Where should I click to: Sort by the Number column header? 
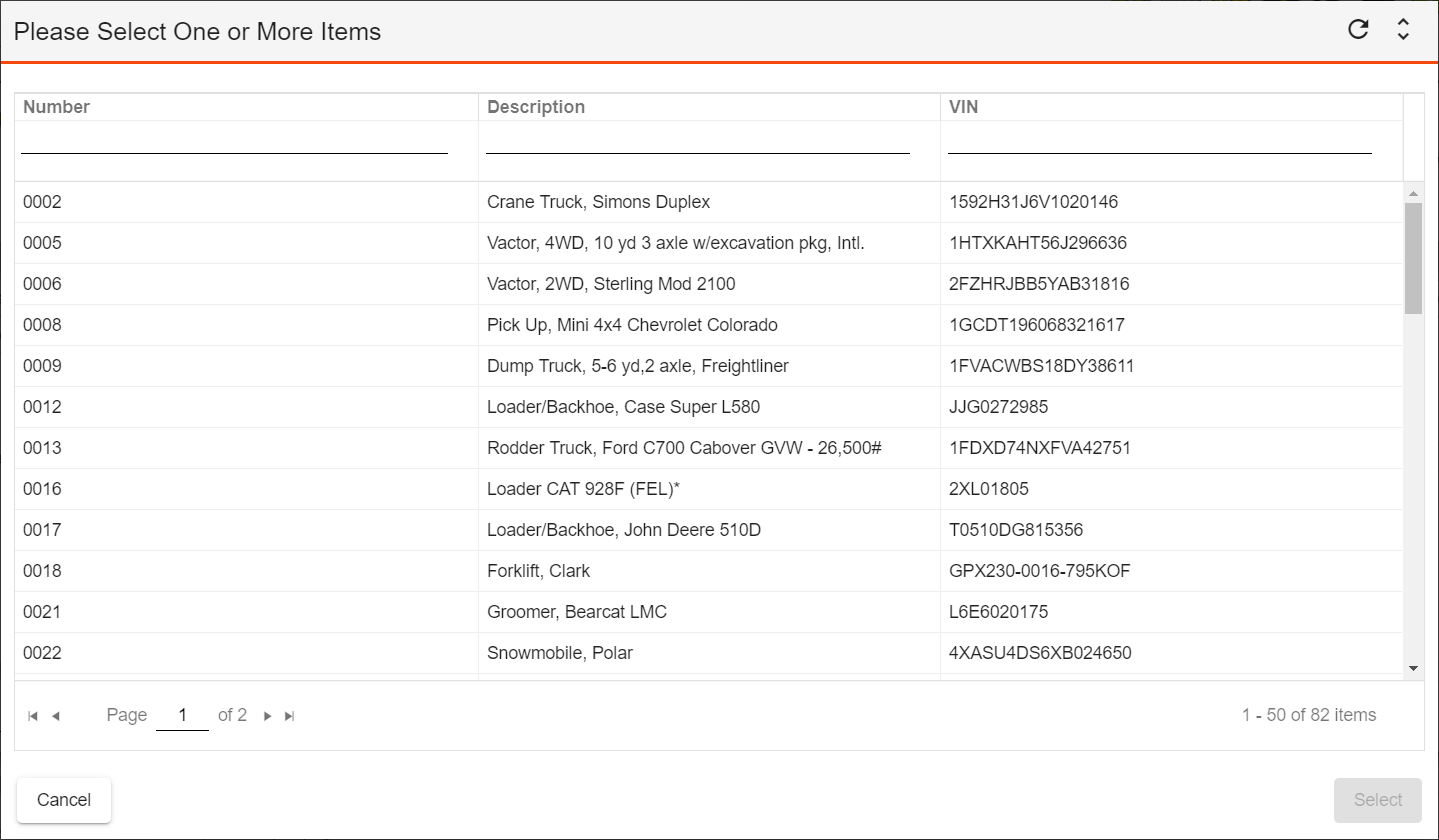coord(56,107)
